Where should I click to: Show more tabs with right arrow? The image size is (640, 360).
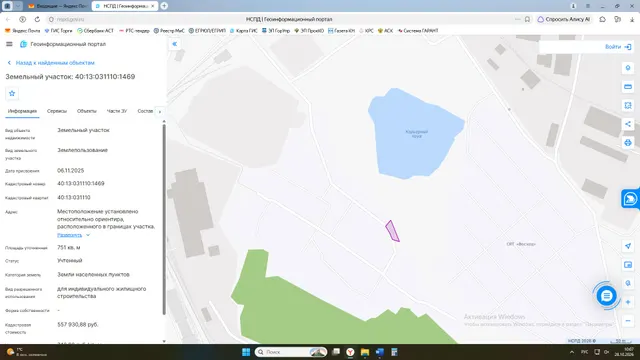(160, 111)
